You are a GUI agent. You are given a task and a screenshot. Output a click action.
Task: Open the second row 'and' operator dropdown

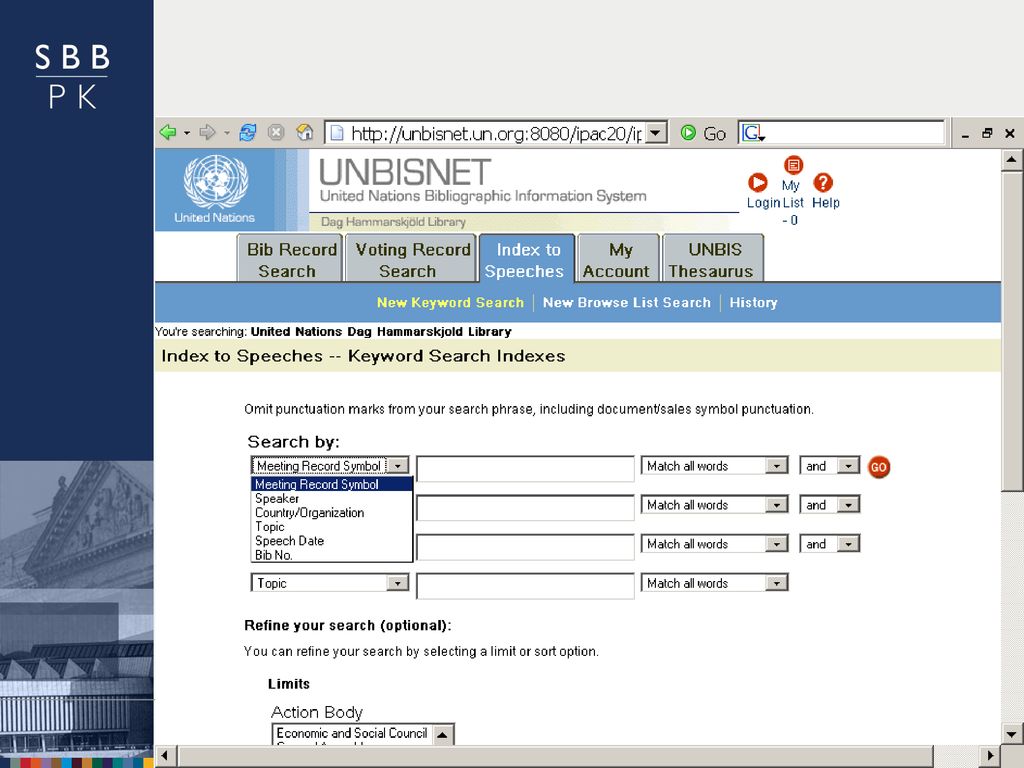click(x=848, y=505)
